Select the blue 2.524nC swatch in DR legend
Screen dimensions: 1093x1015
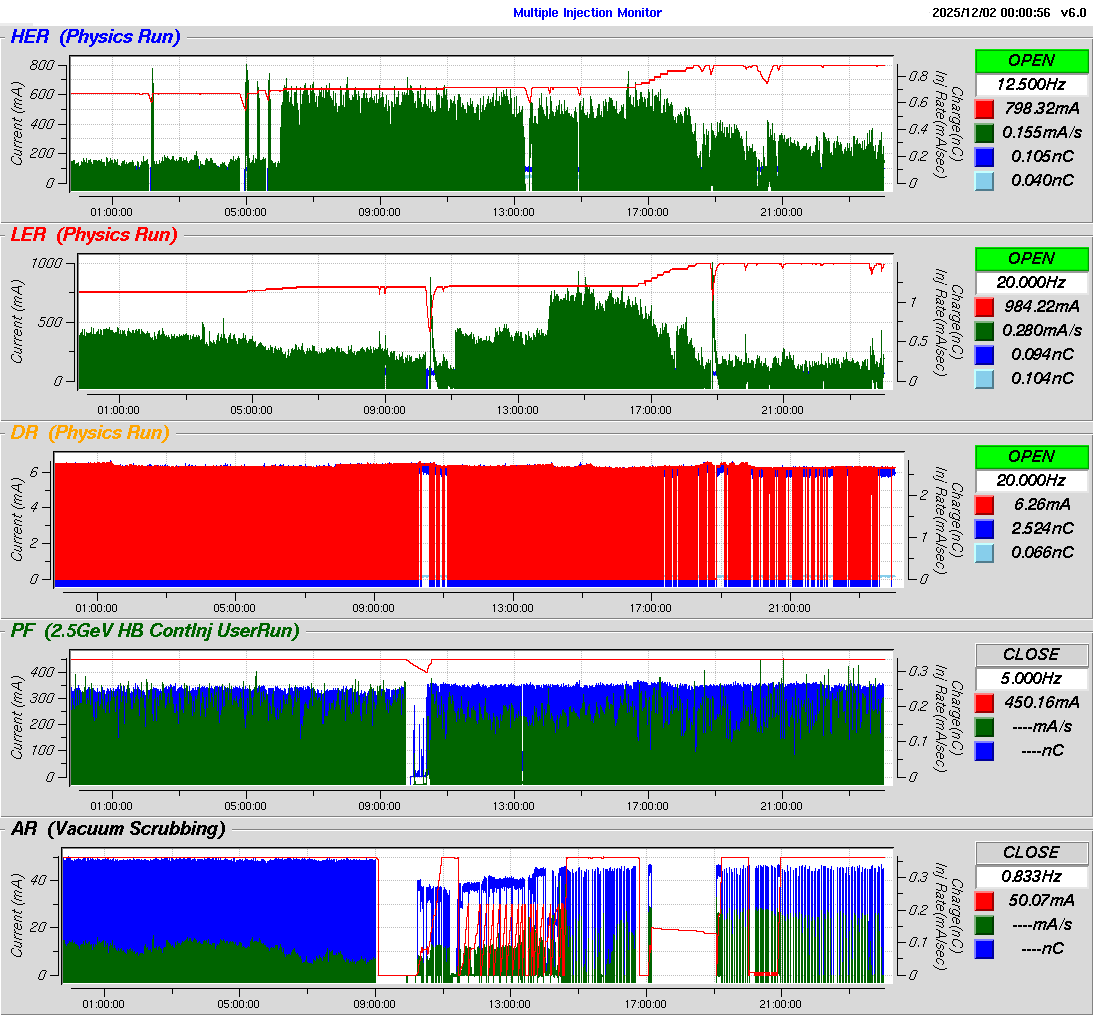tap(985, 528)
